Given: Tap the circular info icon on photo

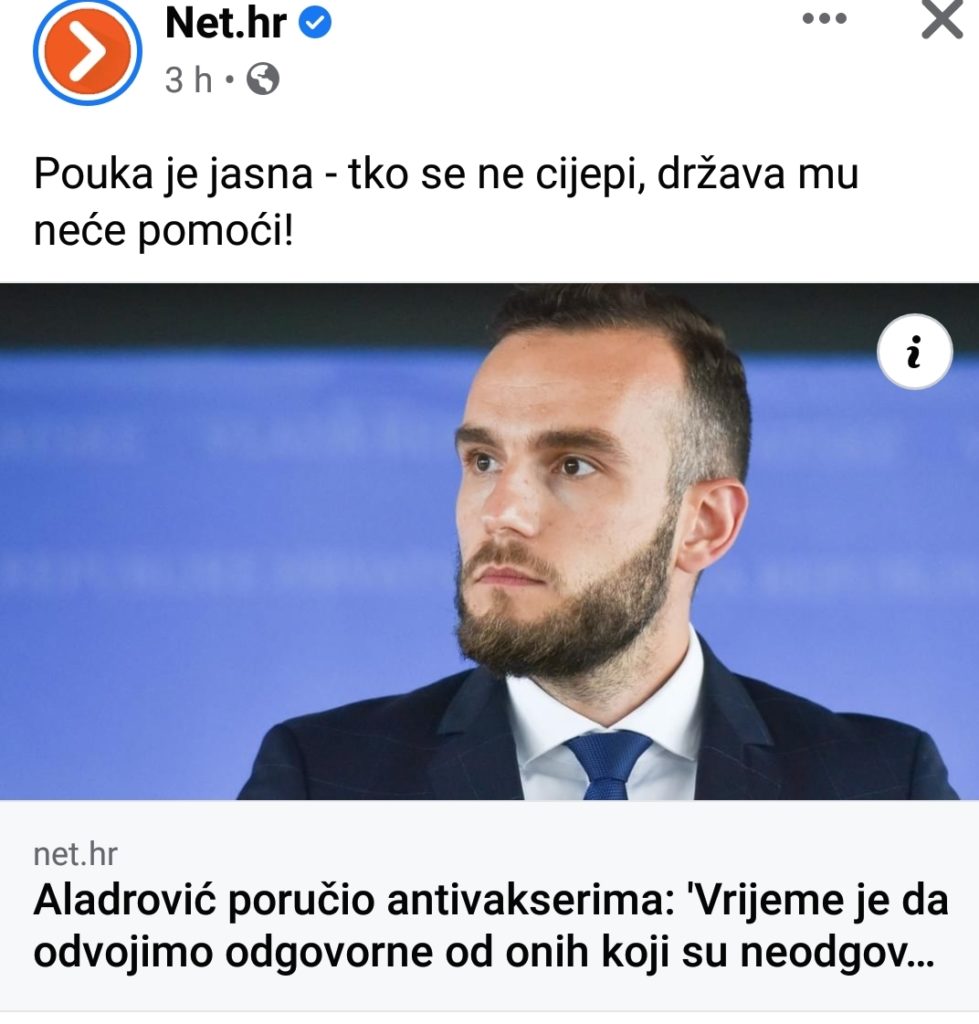Looking at the screenshot, I should click(x=914, y=352).
